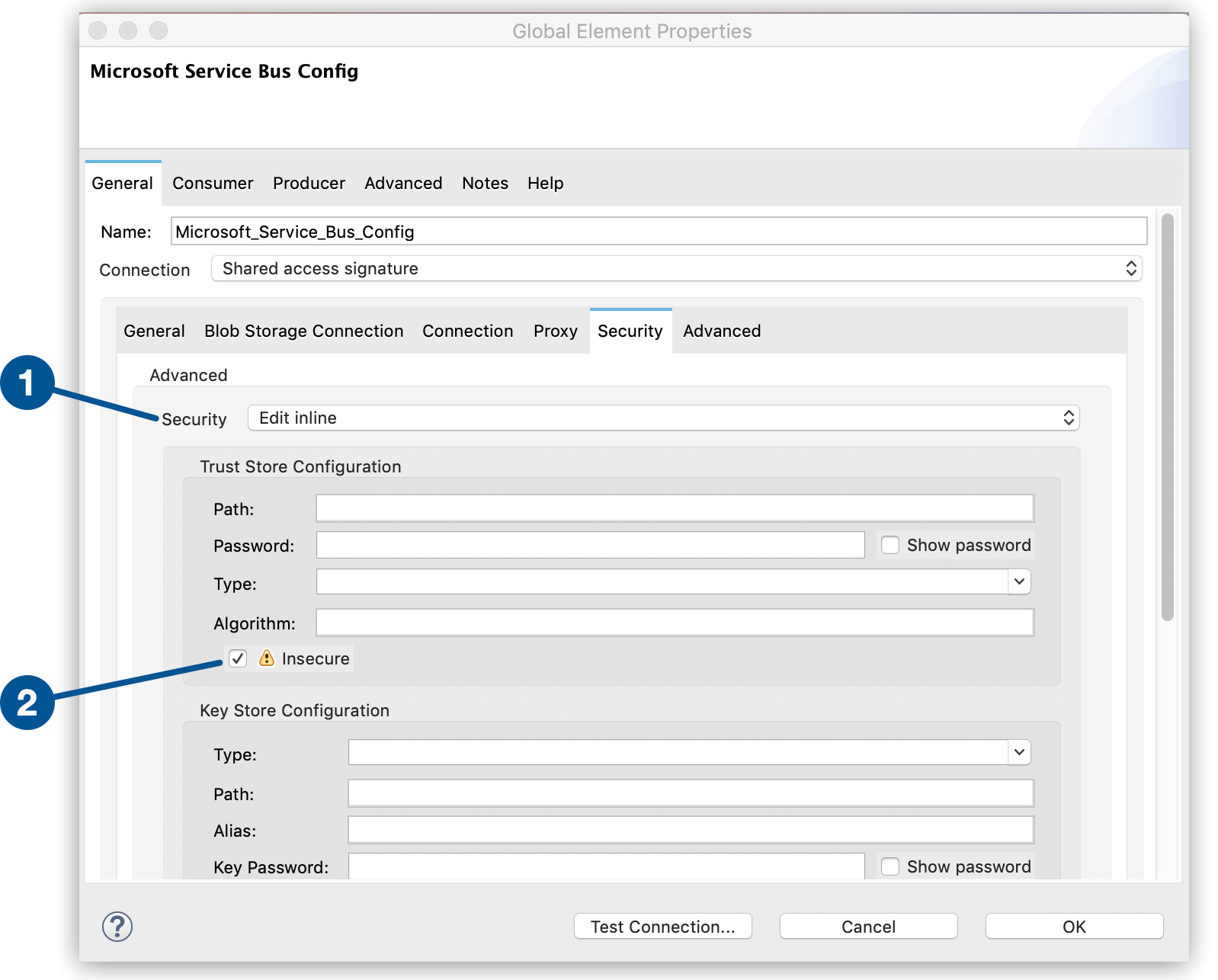The width and height of the screenshot is (1218, 980).
Task: Enable Show password for Trust Store
Action: pyautogui.click(x=889, y=545)
